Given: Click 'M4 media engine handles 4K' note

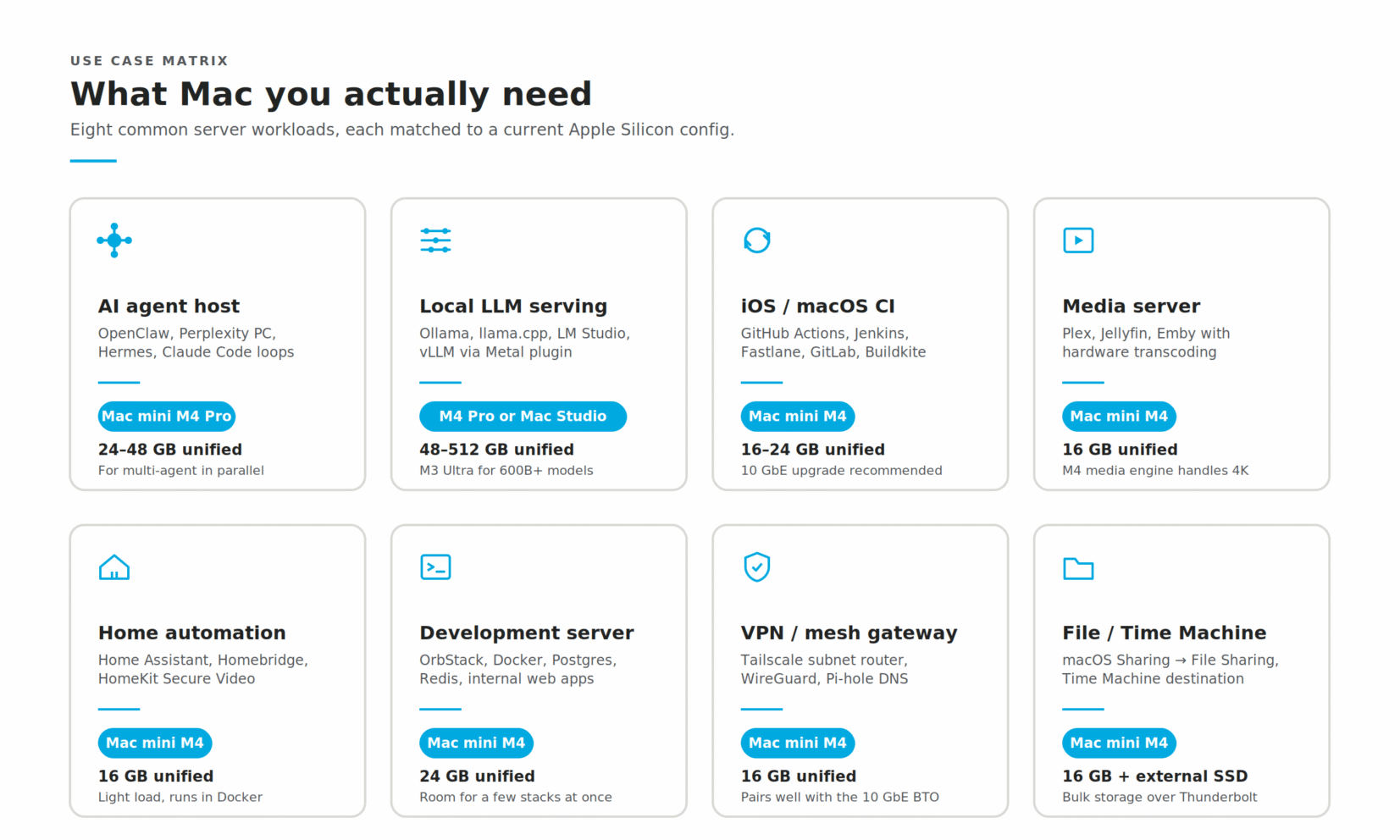Looking at the screenshot, I should [1155, 471].
